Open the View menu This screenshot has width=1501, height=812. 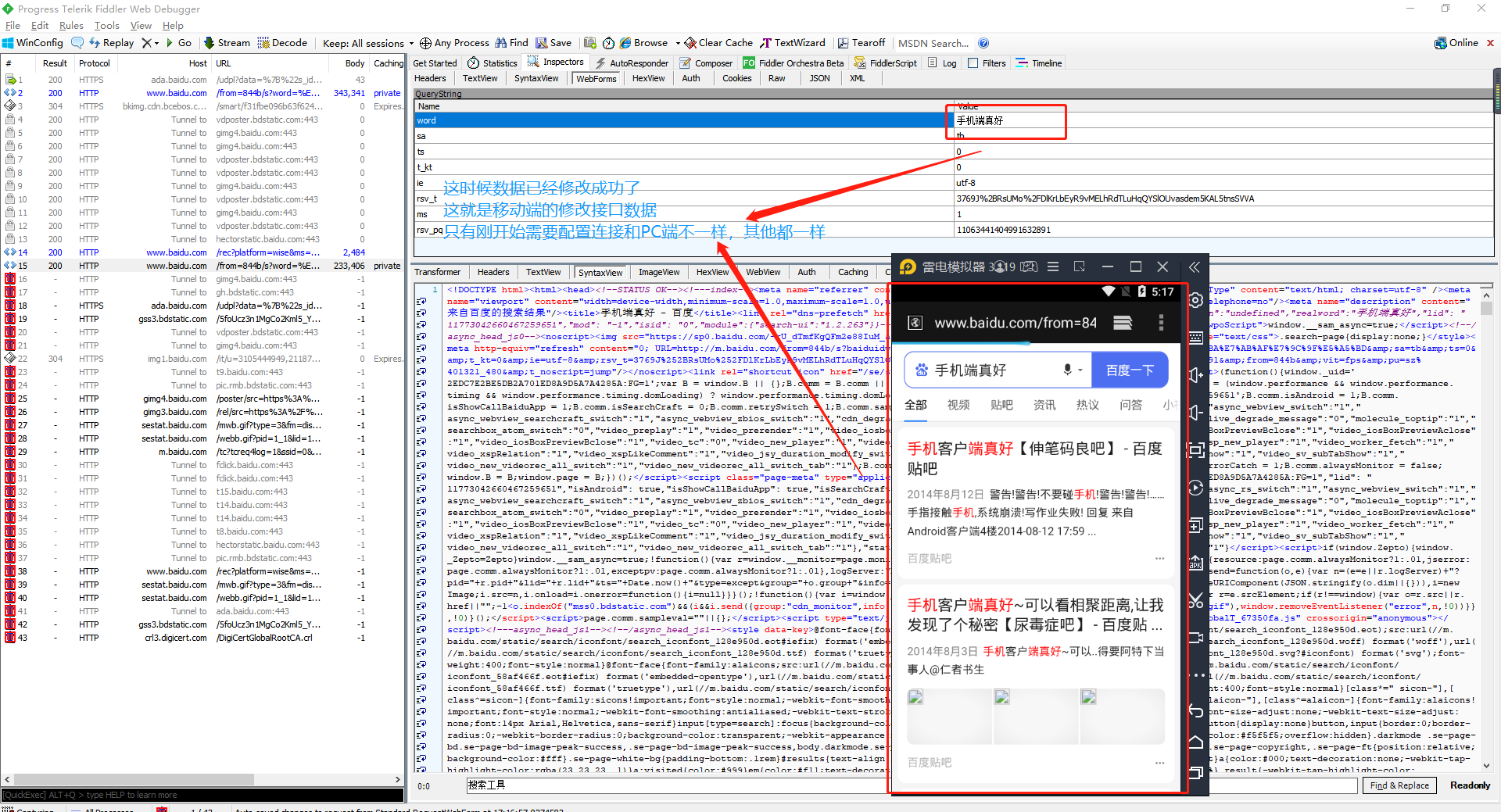[x=141, y=26]
